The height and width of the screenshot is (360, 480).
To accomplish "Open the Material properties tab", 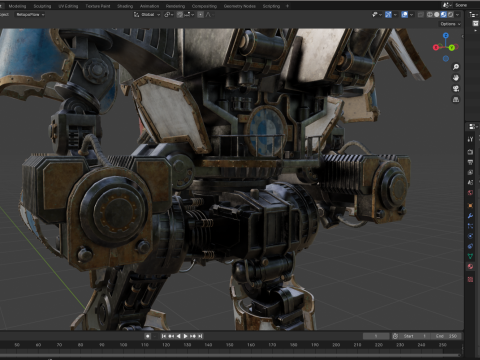I will (470, 266).
